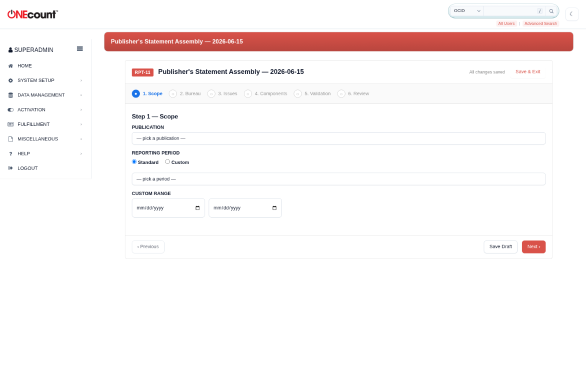Click the slash shortcut hint in search
This screenshot has height=366, width=586.
click(540, 11)
